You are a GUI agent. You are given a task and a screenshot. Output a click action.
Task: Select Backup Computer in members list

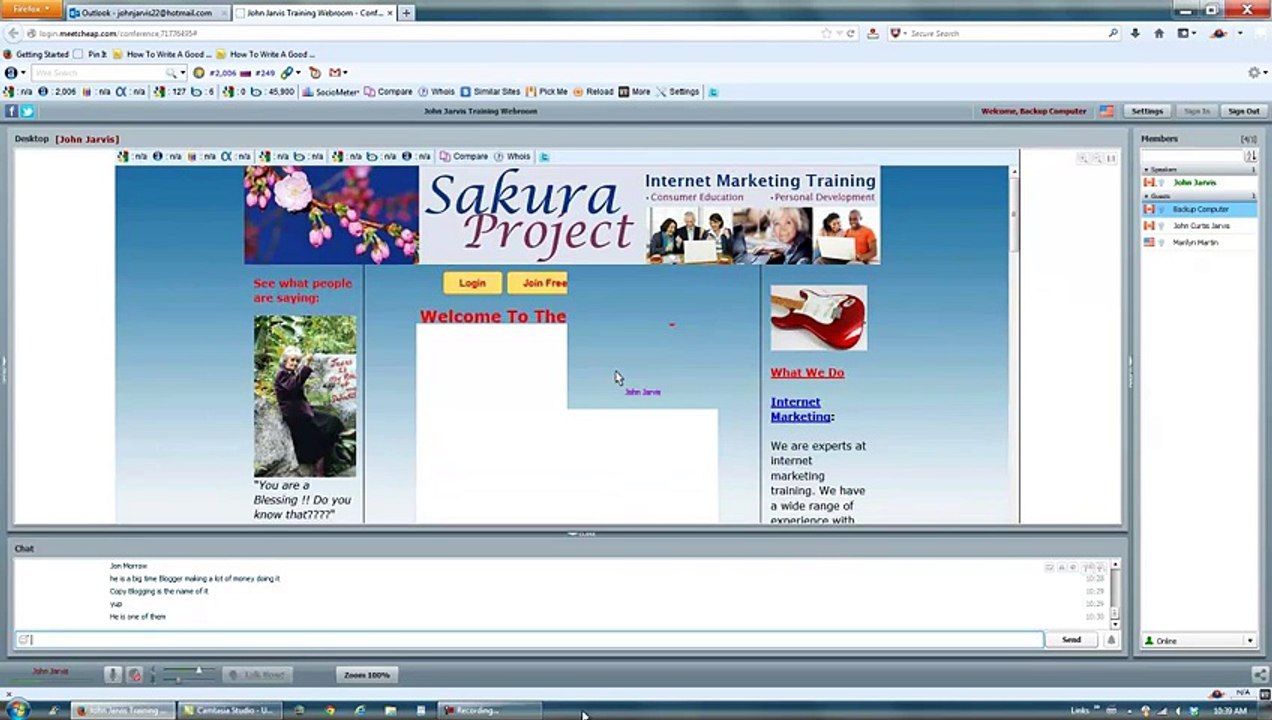[1200, 209]
